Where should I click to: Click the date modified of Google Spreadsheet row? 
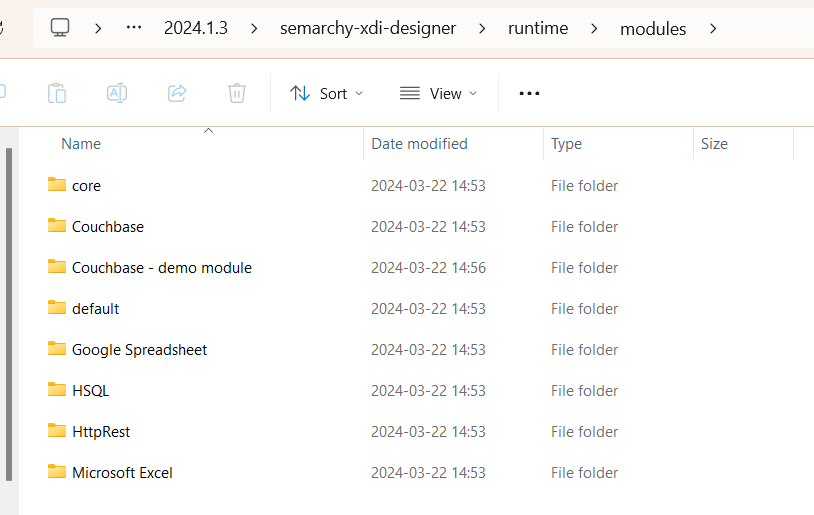(x=428, y=350)
